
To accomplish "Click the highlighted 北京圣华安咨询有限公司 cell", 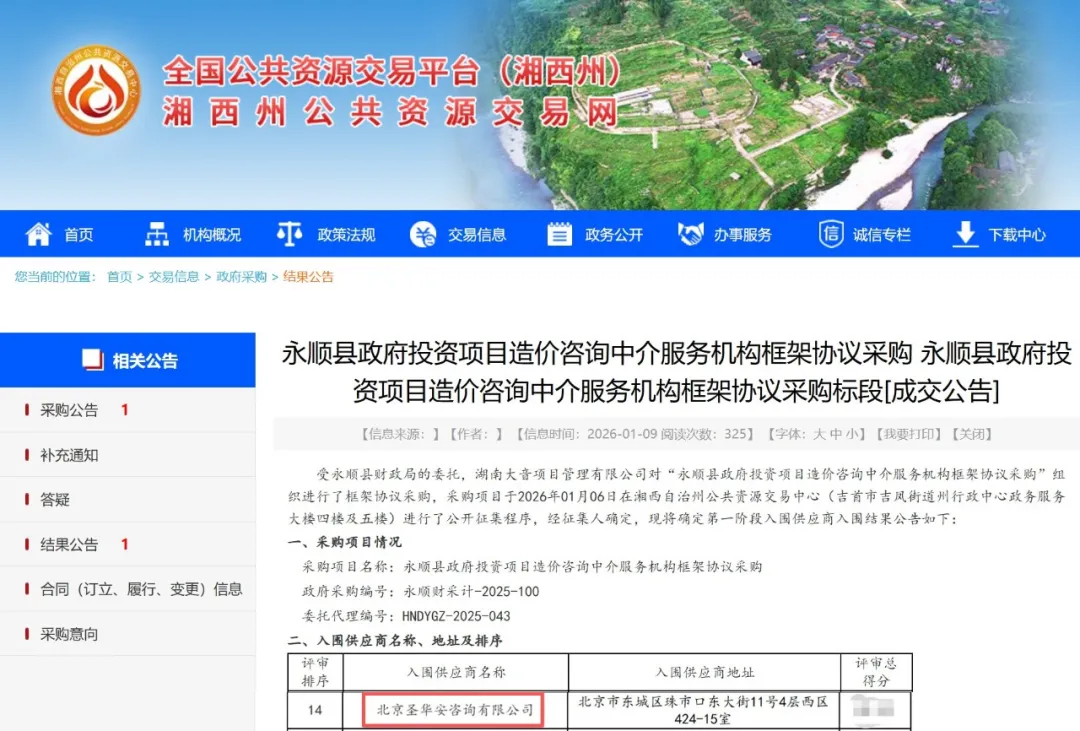I will (x=455, y=710).
